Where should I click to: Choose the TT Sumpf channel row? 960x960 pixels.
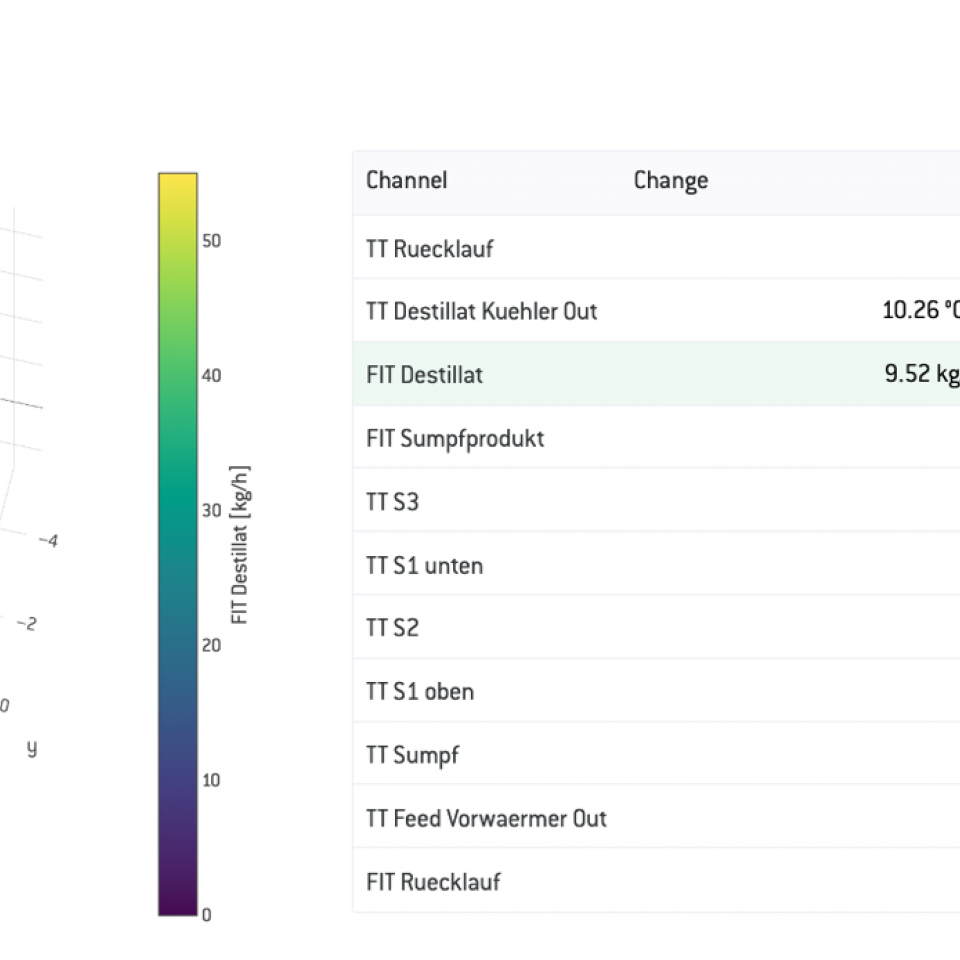tap(656, 754)
